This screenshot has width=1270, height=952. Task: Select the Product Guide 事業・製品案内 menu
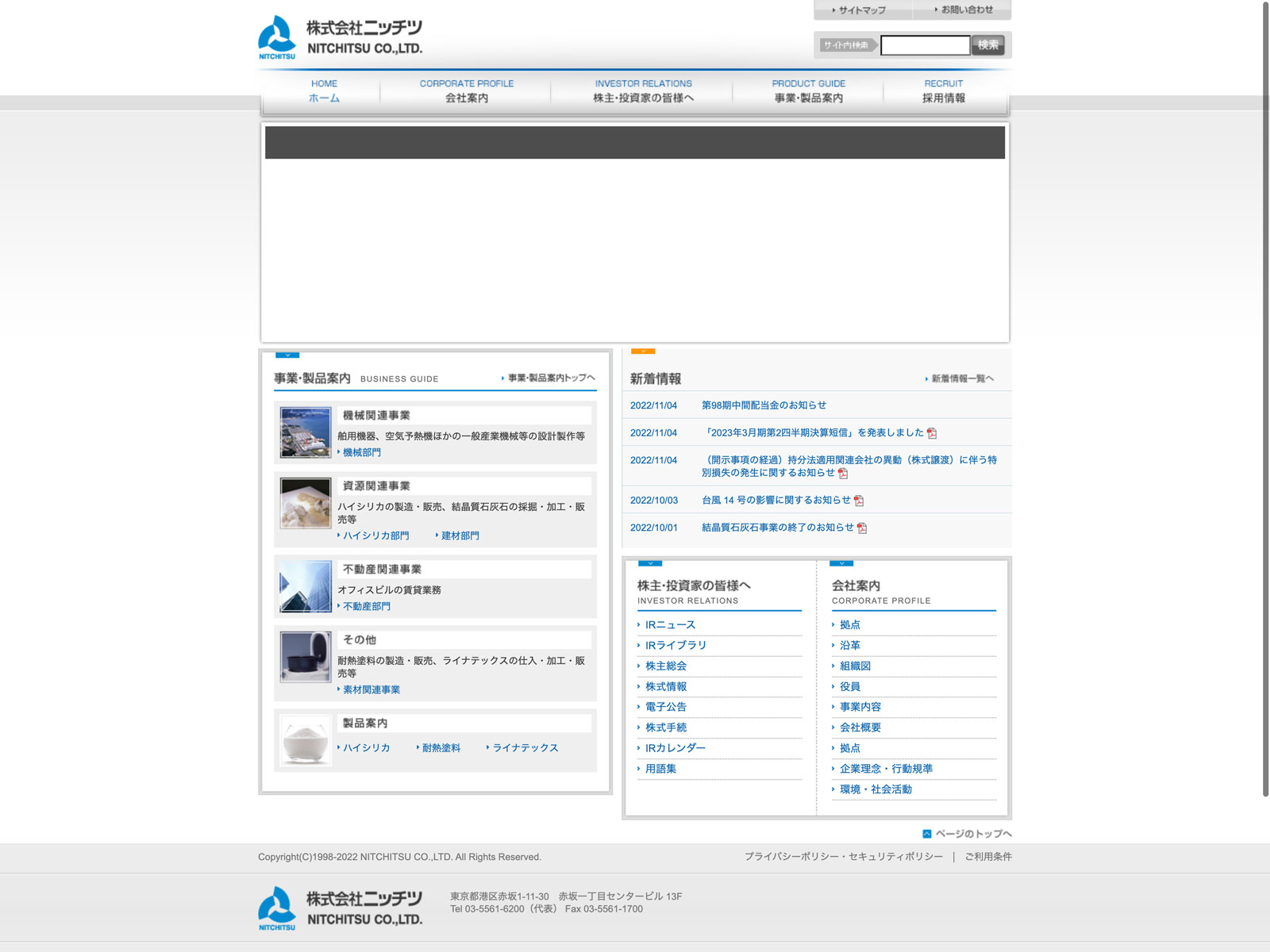tap(808, 91)
